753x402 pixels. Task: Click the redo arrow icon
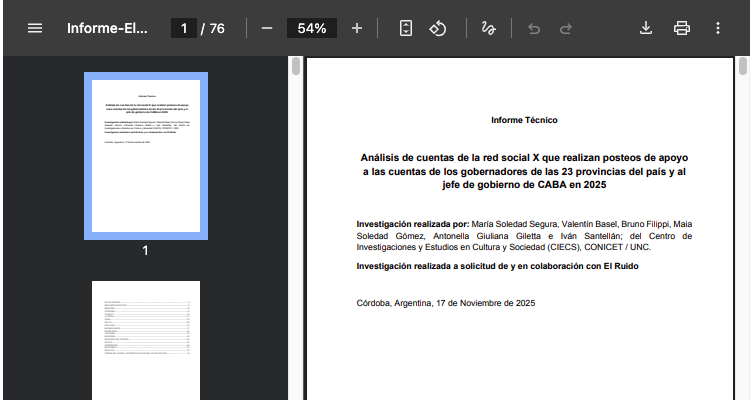tap(566, 28)
